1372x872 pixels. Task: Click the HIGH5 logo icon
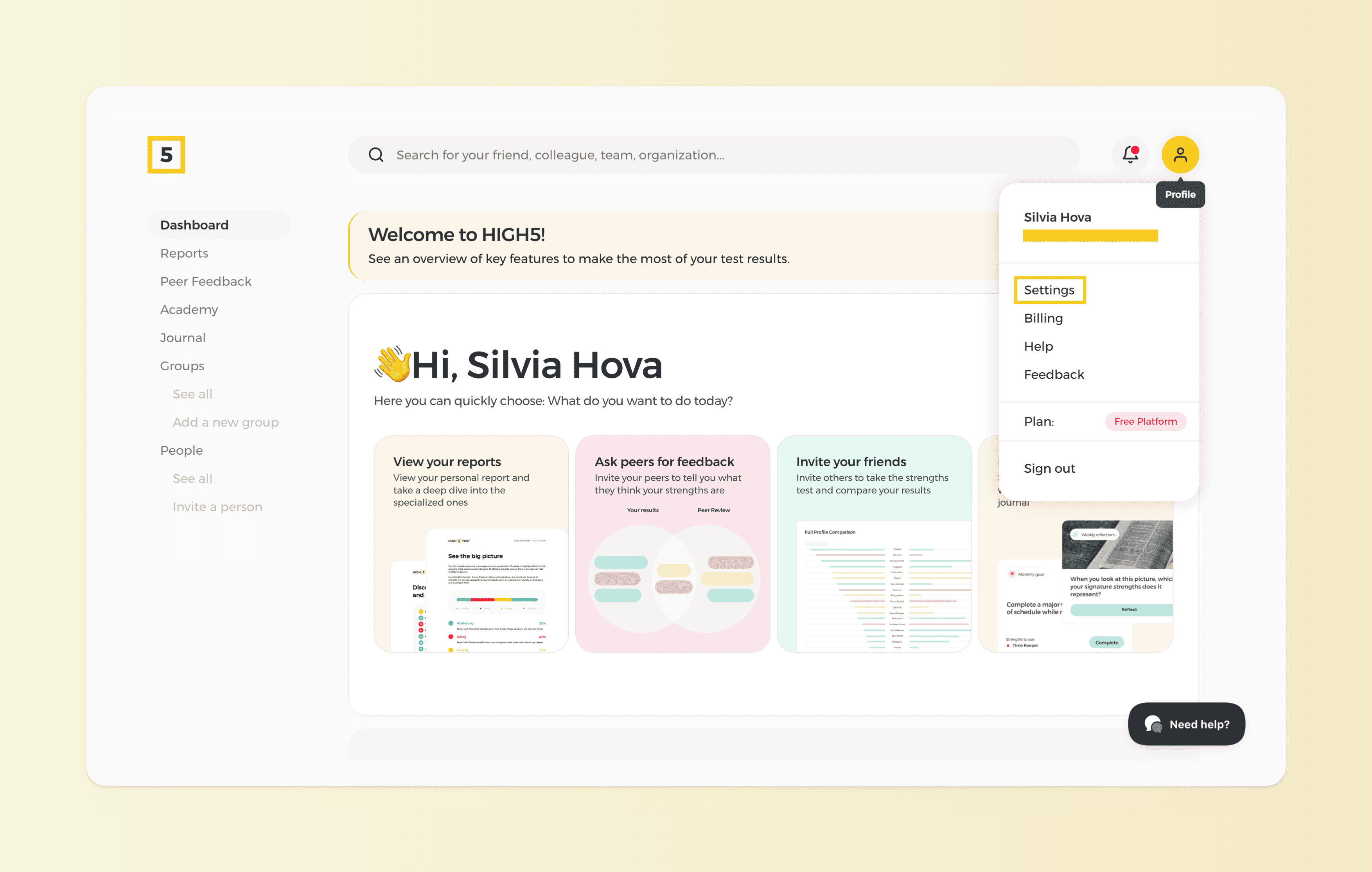tap(166, 154)
